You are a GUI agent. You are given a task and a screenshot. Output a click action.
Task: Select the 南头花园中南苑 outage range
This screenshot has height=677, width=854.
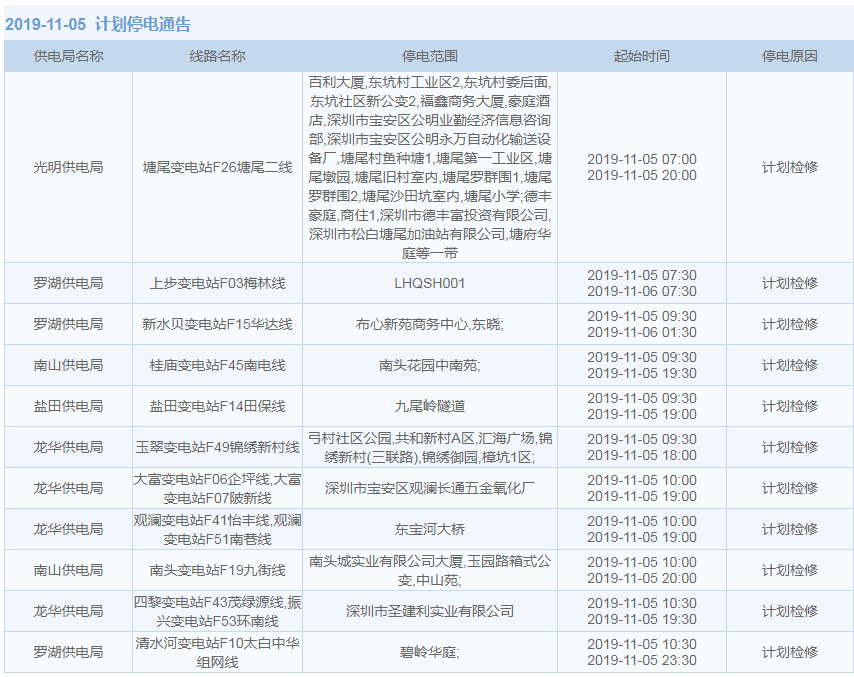coord(429,365)
